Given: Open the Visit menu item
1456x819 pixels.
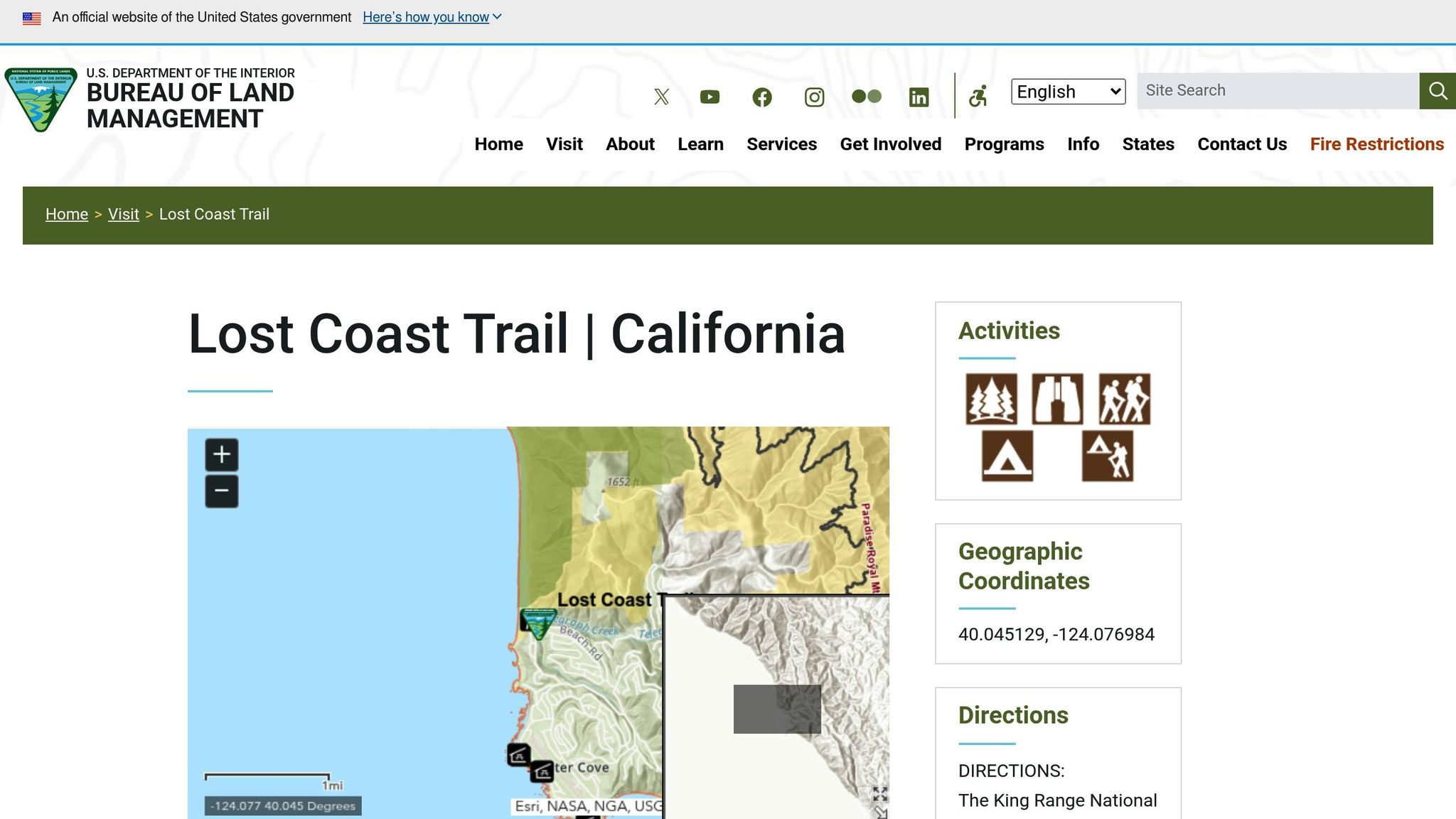Looking at the screenshot, I should click(x=564, y=144).
